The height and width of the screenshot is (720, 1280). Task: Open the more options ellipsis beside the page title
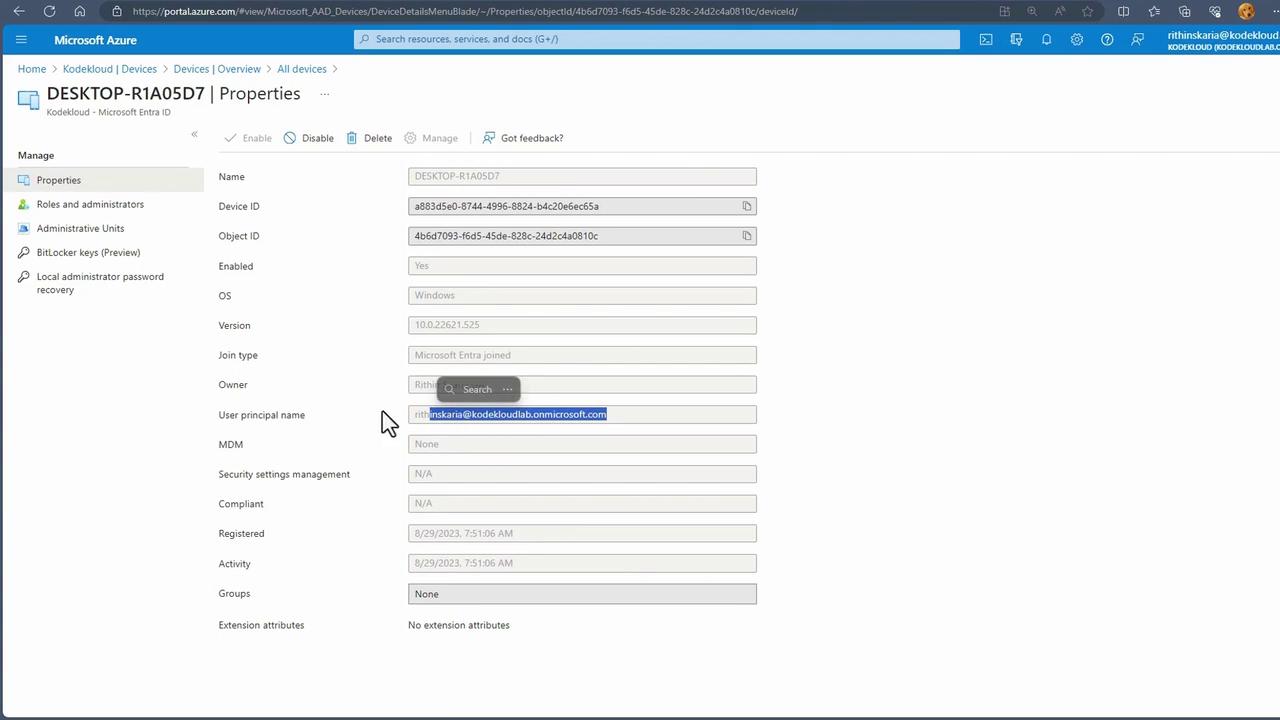pyautogui.click(x=324, y=94)
